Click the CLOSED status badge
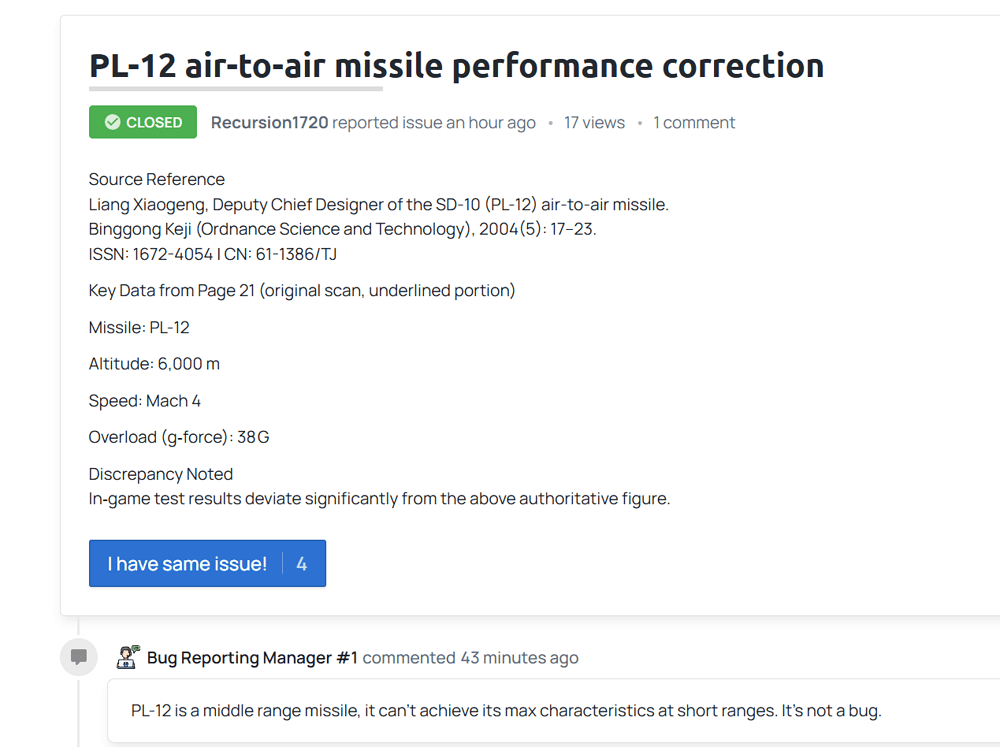 tap(143, 123)
